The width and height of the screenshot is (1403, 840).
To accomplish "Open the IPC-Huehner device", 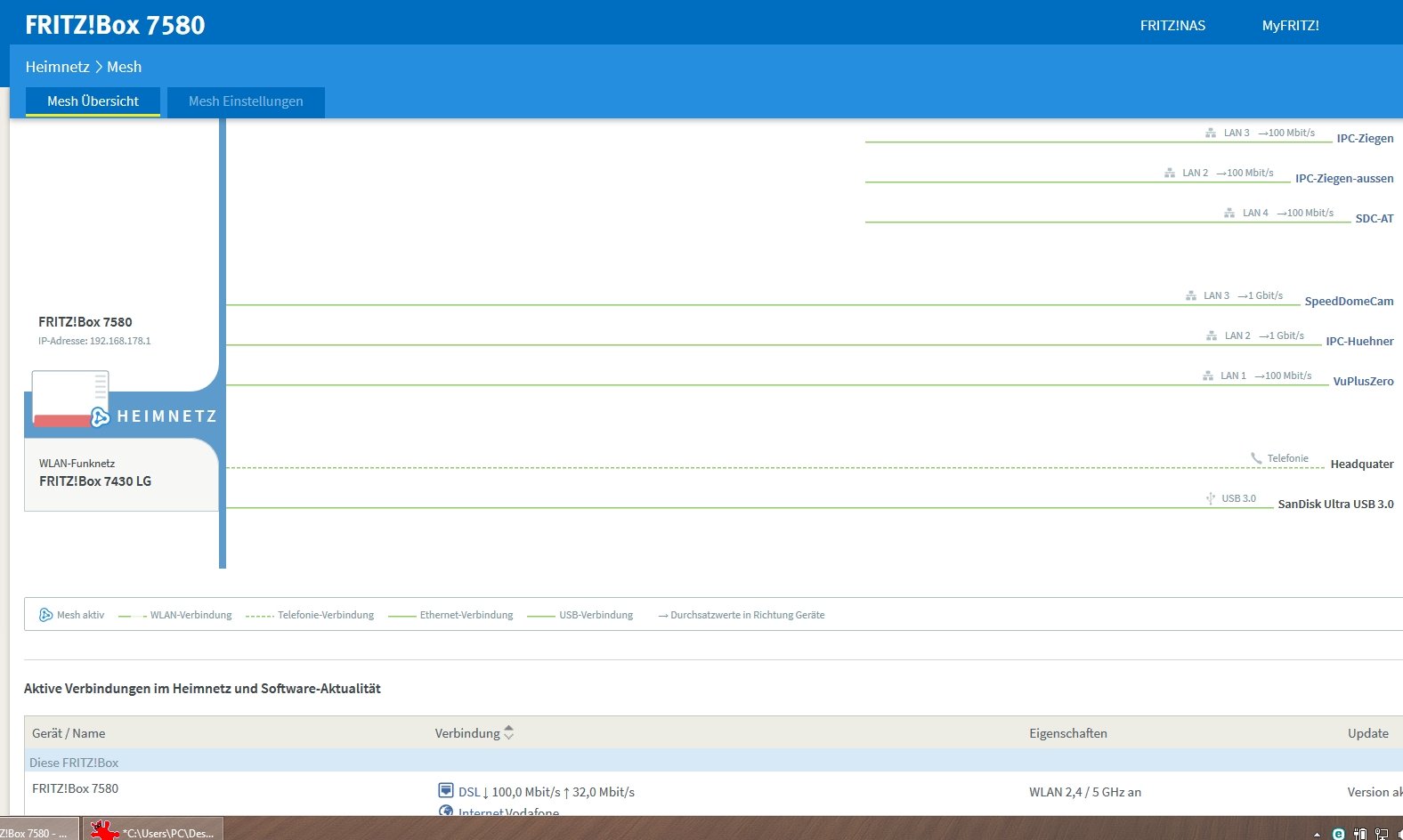I will tap(1359, 342).
